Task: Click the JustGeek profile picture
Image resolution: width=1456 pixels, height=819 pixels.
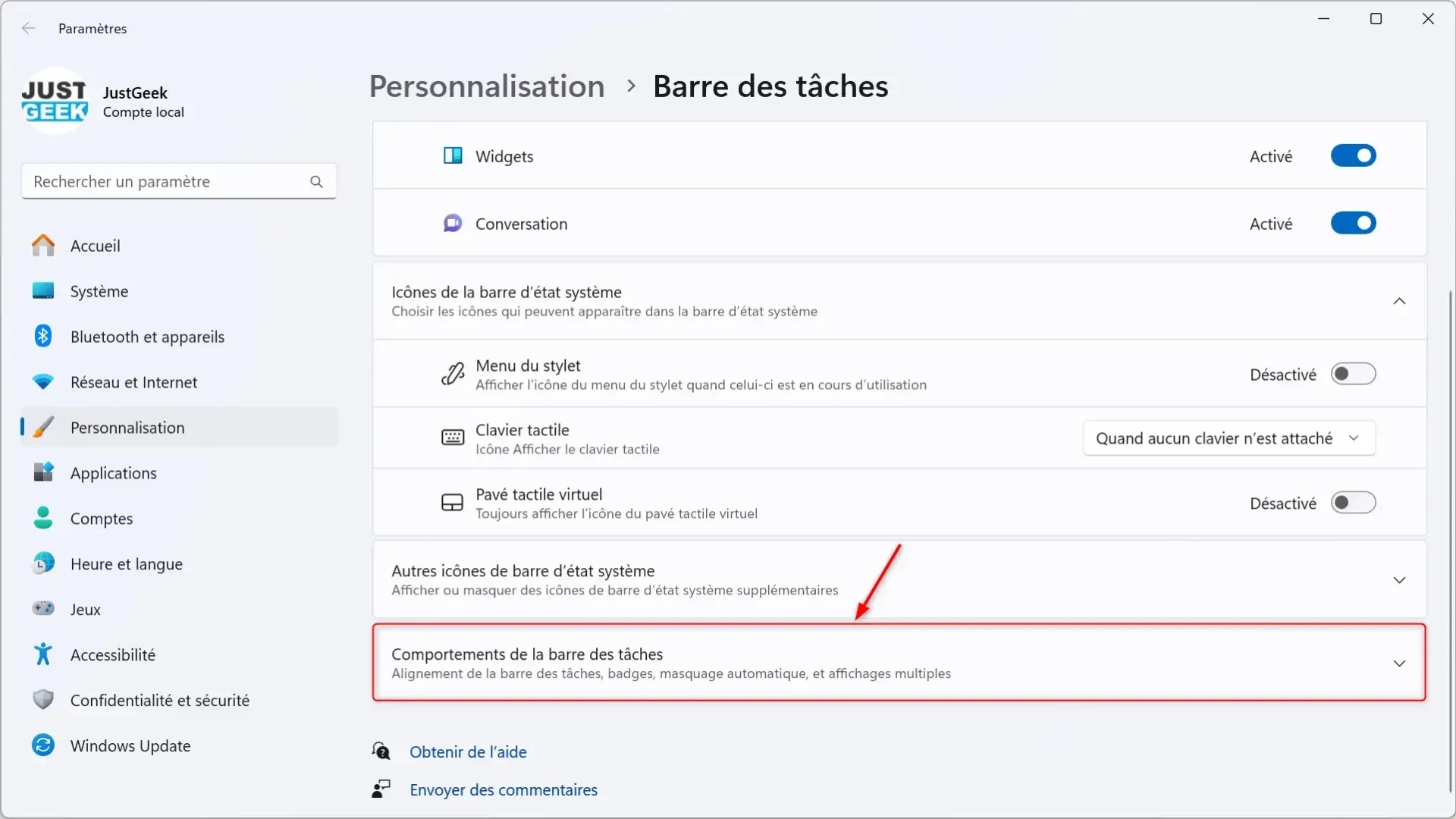Action: (x=55, y=102)
